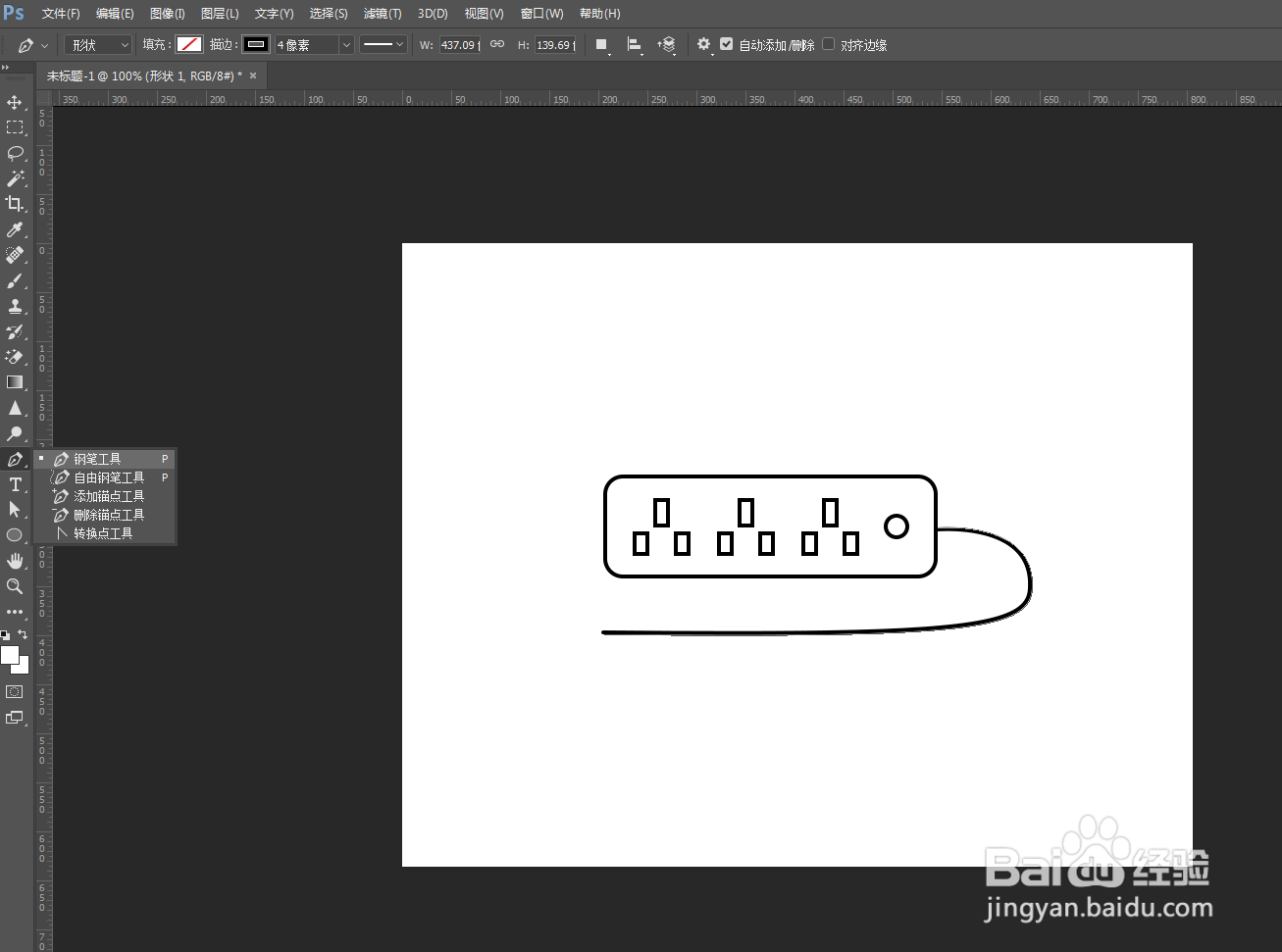The image size is (1282, 952).
Task: Select the Sharpen/Blur tool
Action: (x=15, y=408)
